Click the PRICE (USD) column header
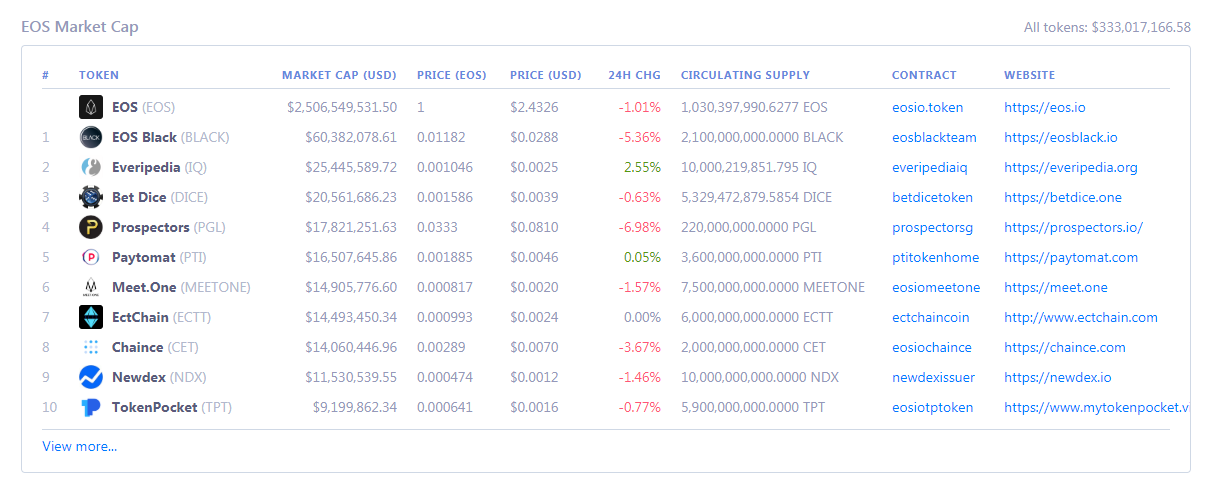 click(545, 75)
